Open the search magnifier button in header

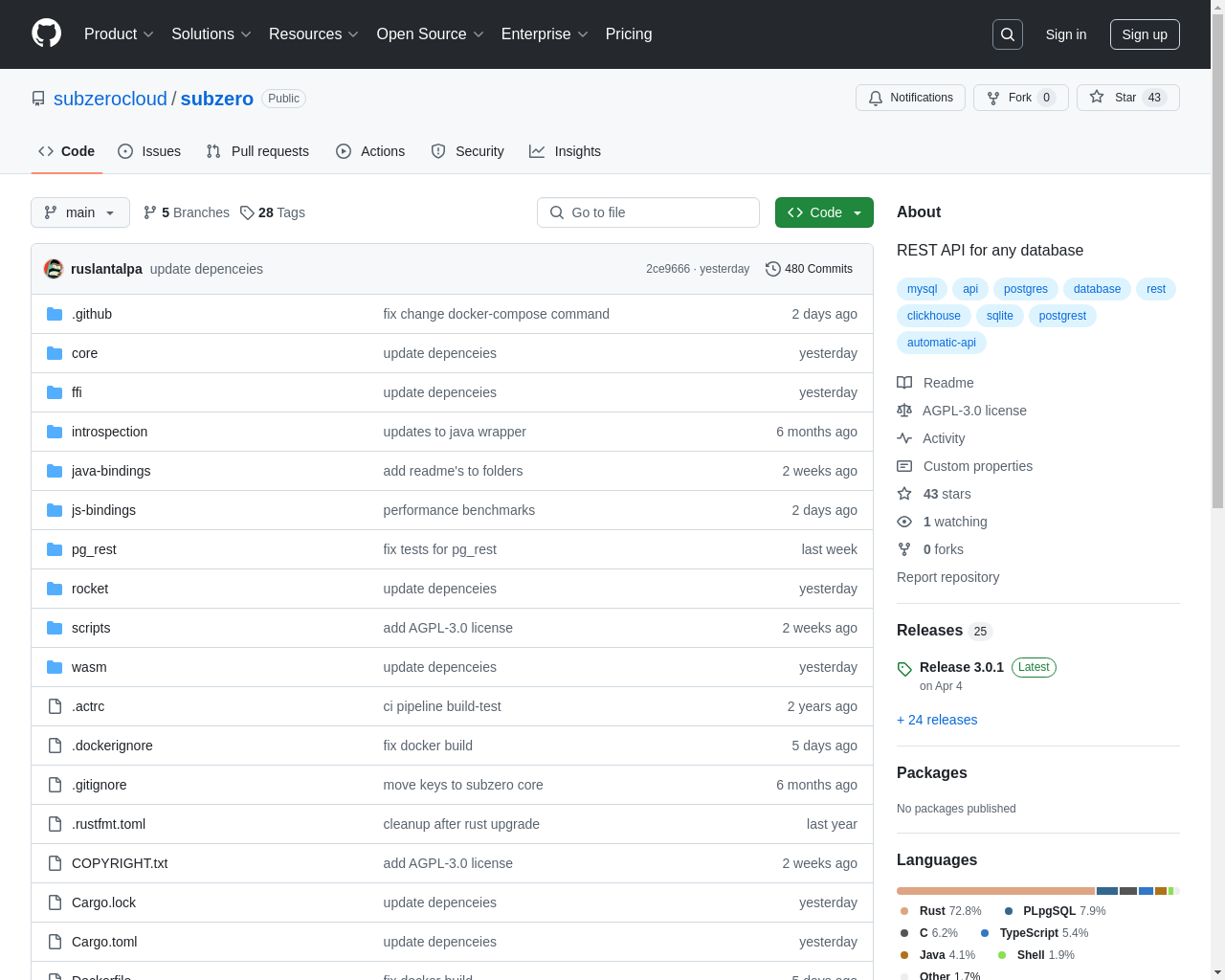click(1008, 34)
